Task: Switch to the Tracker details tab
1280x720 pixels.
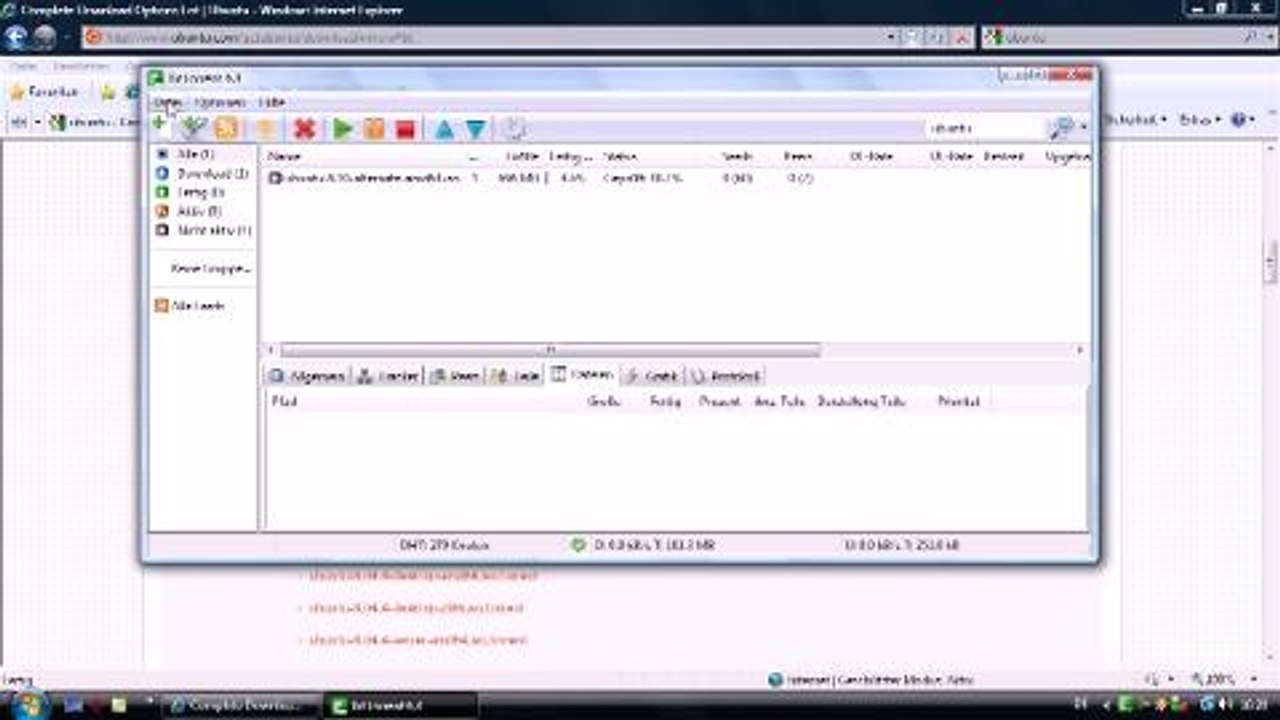Action: pos(388,376)
